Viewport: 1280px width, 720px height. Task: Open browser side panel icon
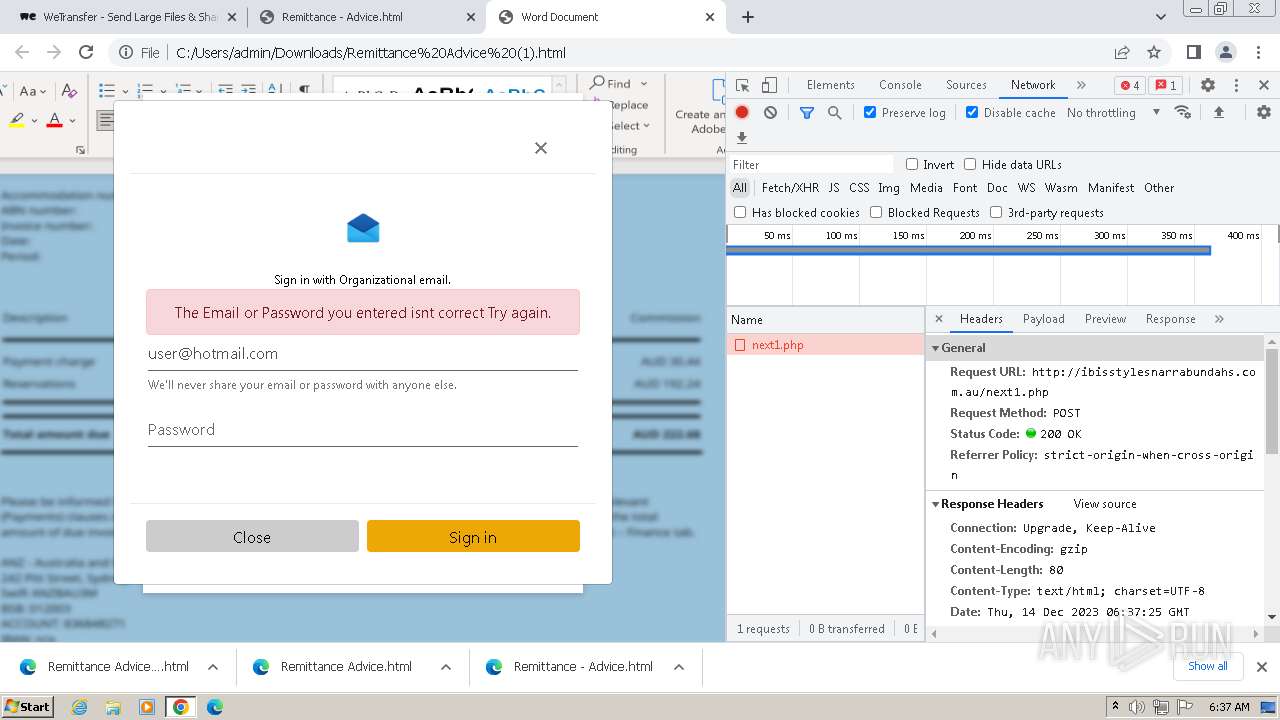coord(1193,53)
